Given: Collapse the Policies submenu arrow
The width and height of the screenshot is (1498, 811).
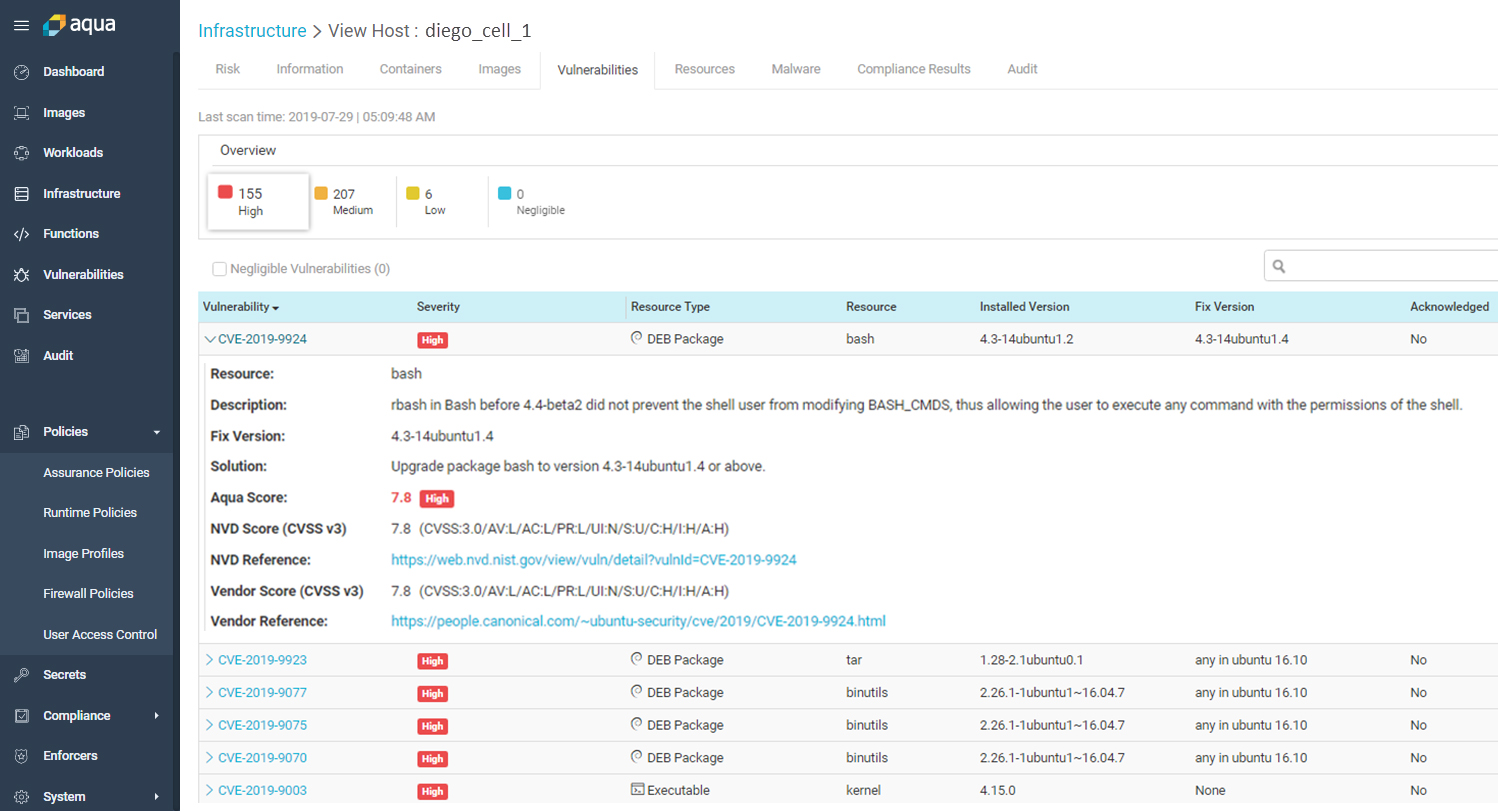Looking at the screenshot, I should coord(156,433).
